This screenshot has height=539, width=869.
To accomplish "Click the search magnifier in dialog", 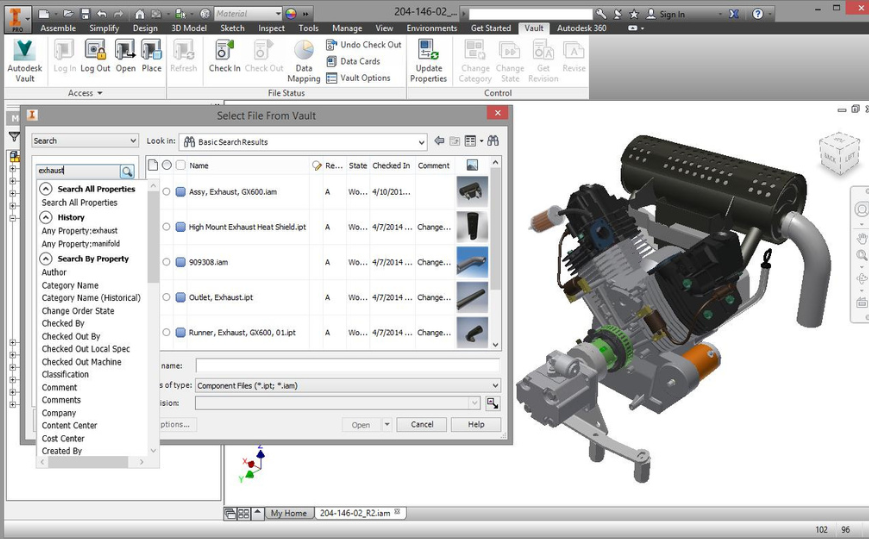I will pos(127,171).
